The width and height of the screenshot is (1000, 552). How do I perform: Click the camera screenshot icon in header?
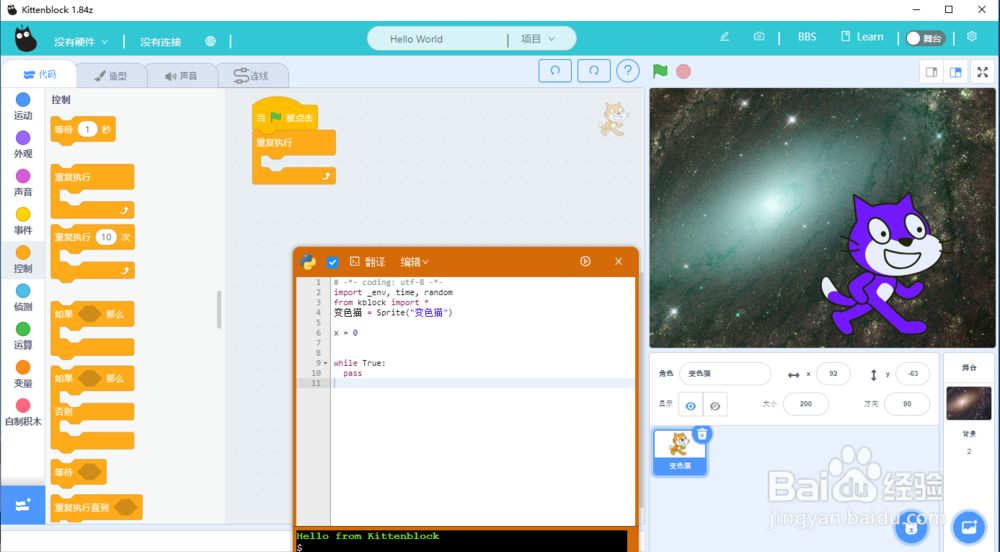759,36
